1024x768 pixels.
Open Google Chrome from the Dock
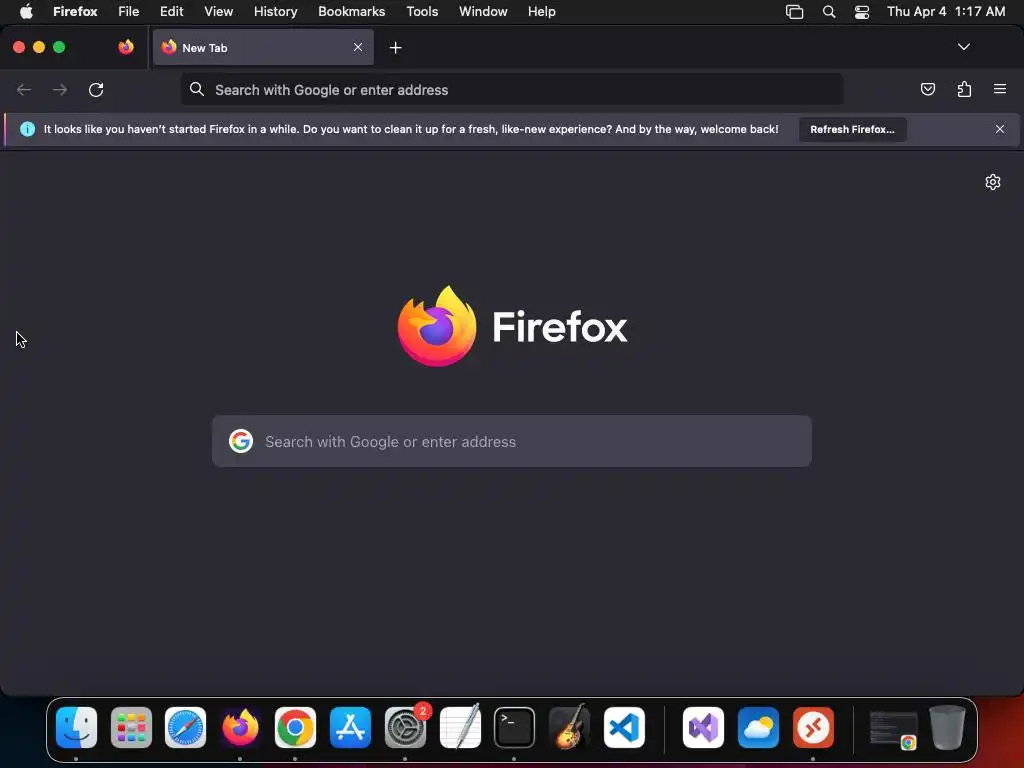(x=295, y=727)
